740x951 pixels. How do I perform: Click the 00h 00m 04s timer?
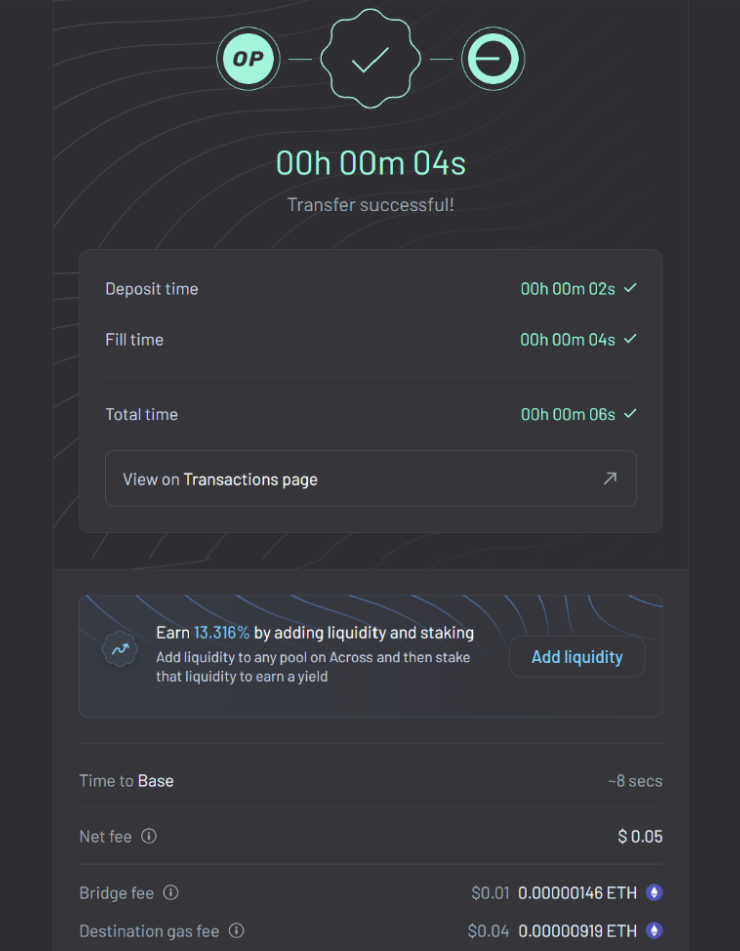(371, 163)
